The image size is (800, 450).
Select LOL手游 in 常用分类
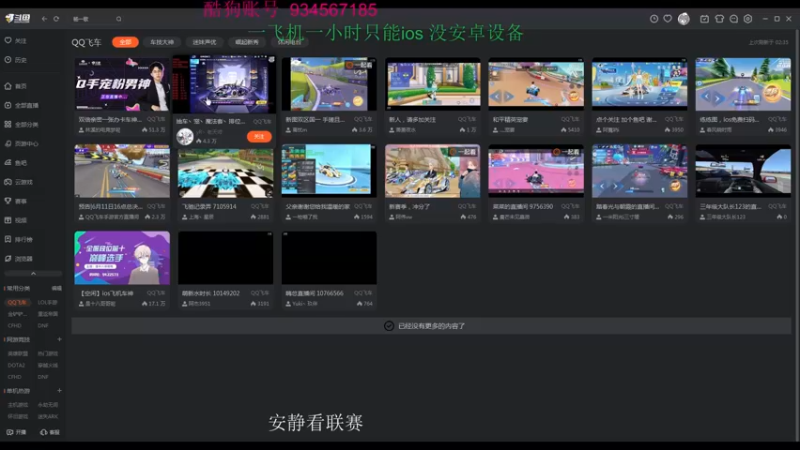47,303
